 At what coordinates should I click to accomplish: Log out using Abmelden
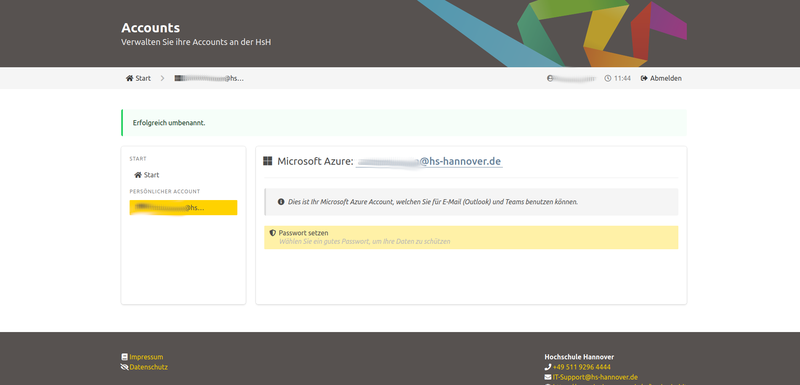[661, 79]
